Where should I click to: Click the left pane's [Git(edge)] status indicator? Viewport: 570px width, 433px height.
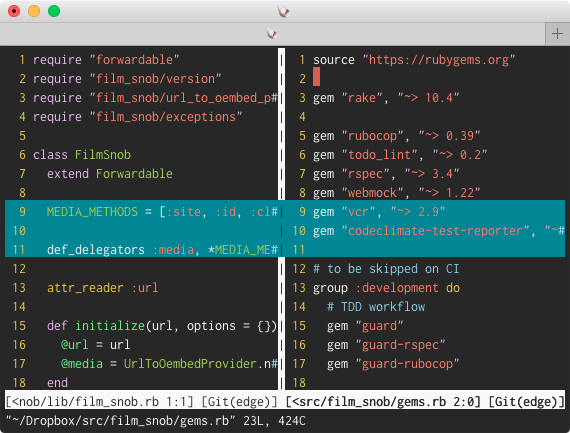pyautogui.click(x=240, y=402)
